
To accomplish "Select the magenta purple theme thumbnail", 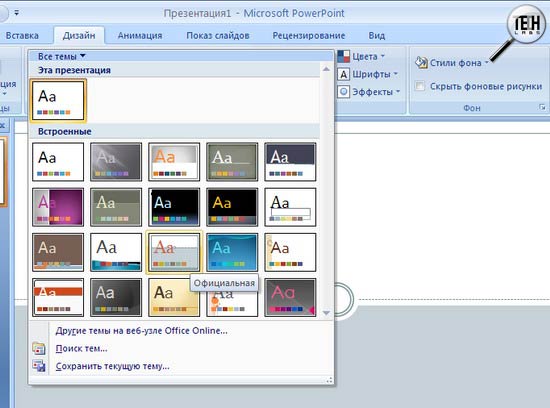I will tap(58, 207).
